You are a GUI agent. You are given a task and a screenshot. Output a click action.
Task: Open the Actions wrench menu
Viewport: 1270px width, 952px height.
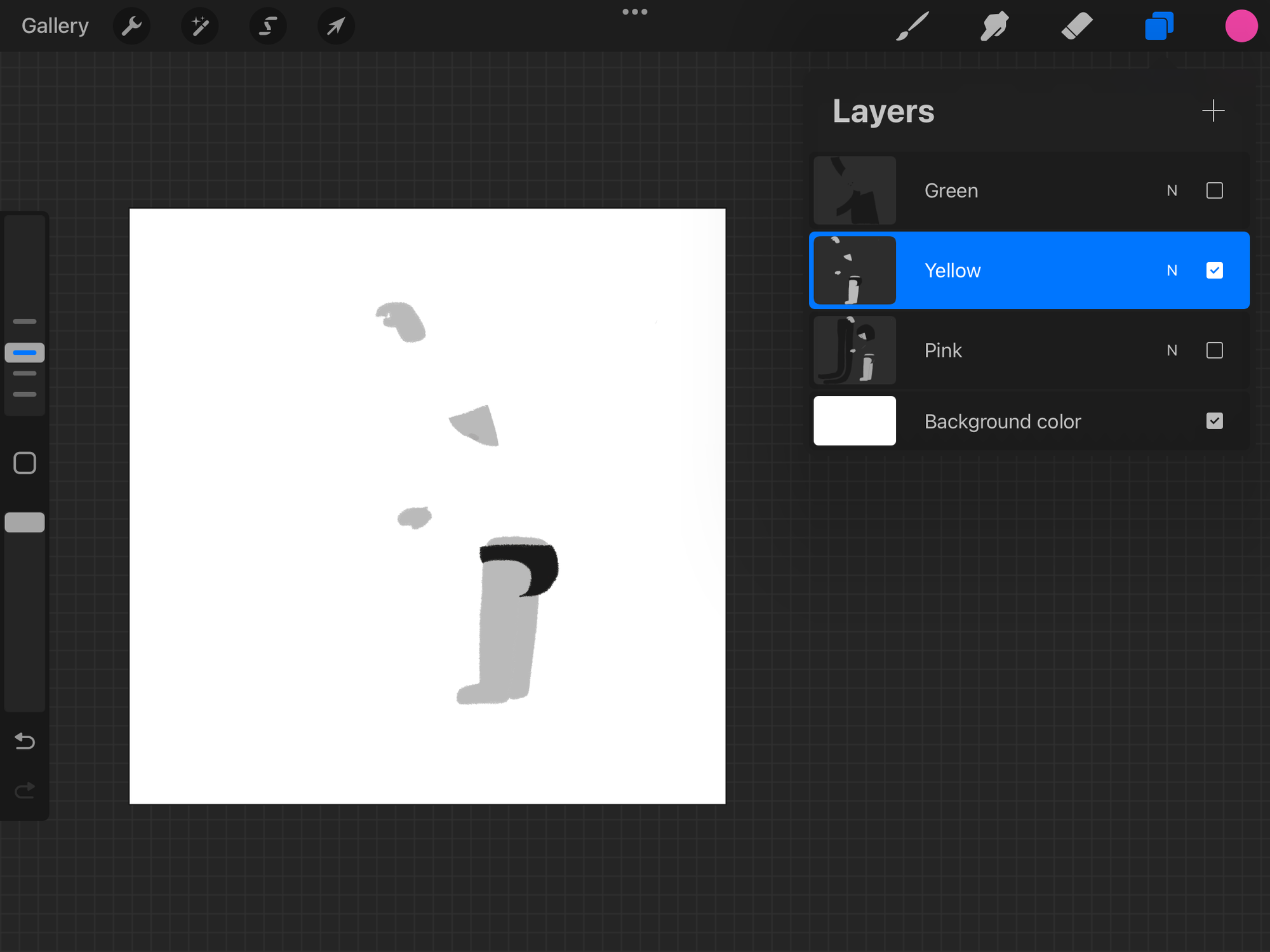(x=131, y=26)
